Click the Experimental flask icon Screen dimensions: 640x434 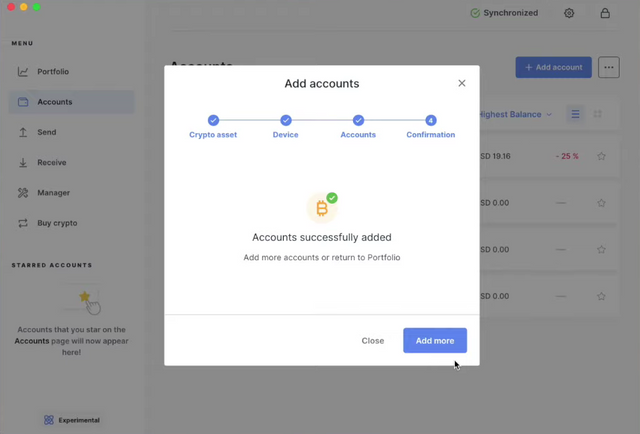pos(49,420)
